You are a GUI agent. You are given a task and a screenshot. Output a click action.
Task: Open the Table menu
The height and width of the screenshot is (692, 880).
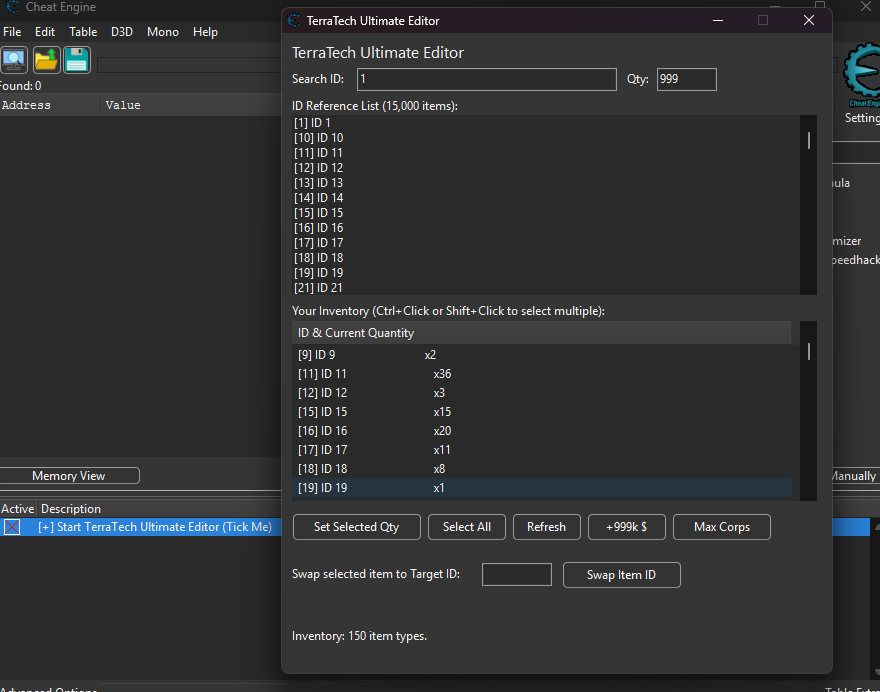pos(83,32)
